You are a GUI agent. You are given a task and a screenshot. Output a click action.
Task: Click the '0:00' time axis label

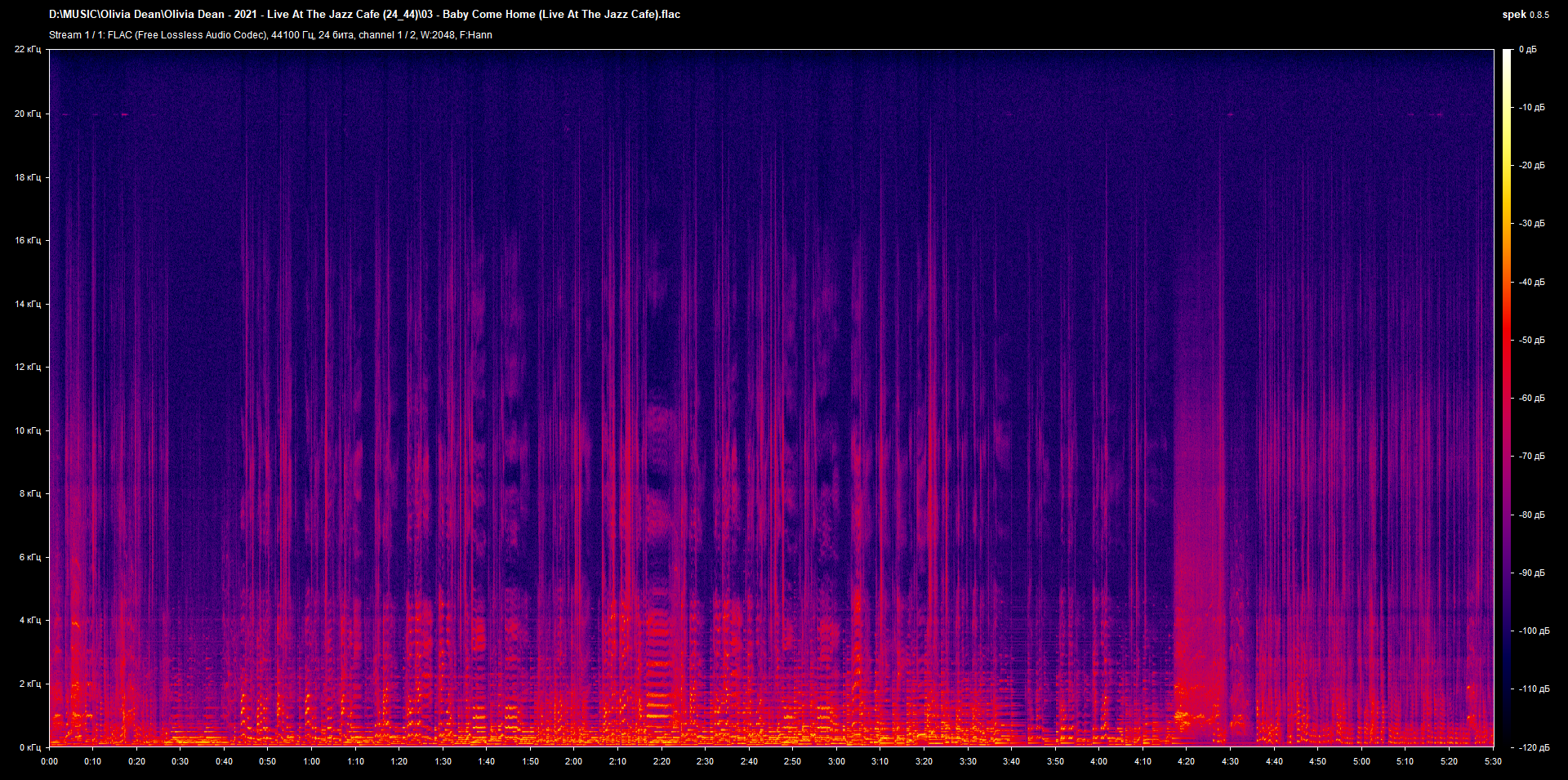(50, 761)
